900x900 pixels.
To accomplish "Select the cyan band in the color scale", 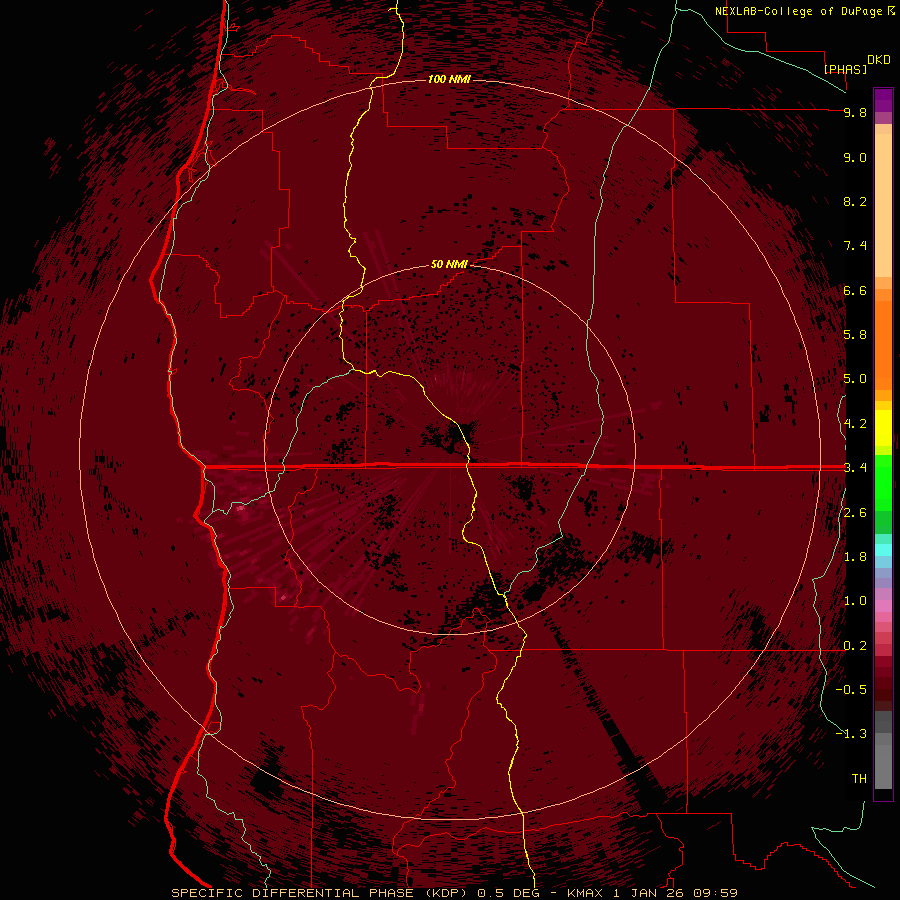I will point(883,550).
